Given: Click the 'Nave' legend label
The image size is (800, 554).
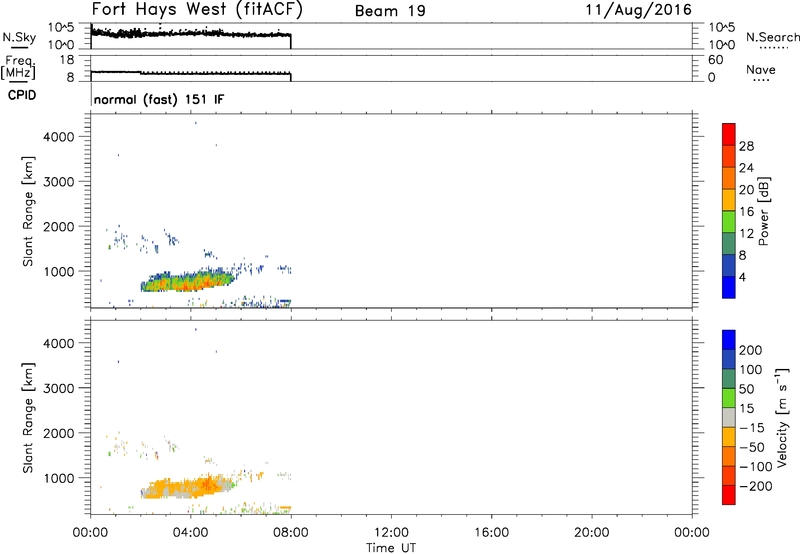Looking at the screenshot, I should pos(761,70).
